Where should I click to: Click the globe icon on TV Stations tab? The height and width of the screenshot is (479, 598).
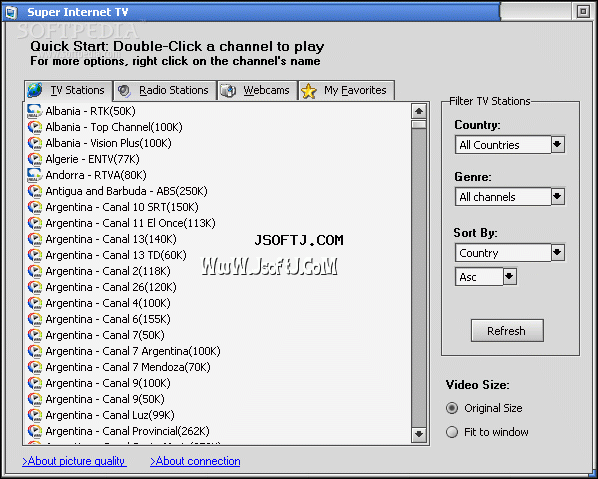point(35,90)
